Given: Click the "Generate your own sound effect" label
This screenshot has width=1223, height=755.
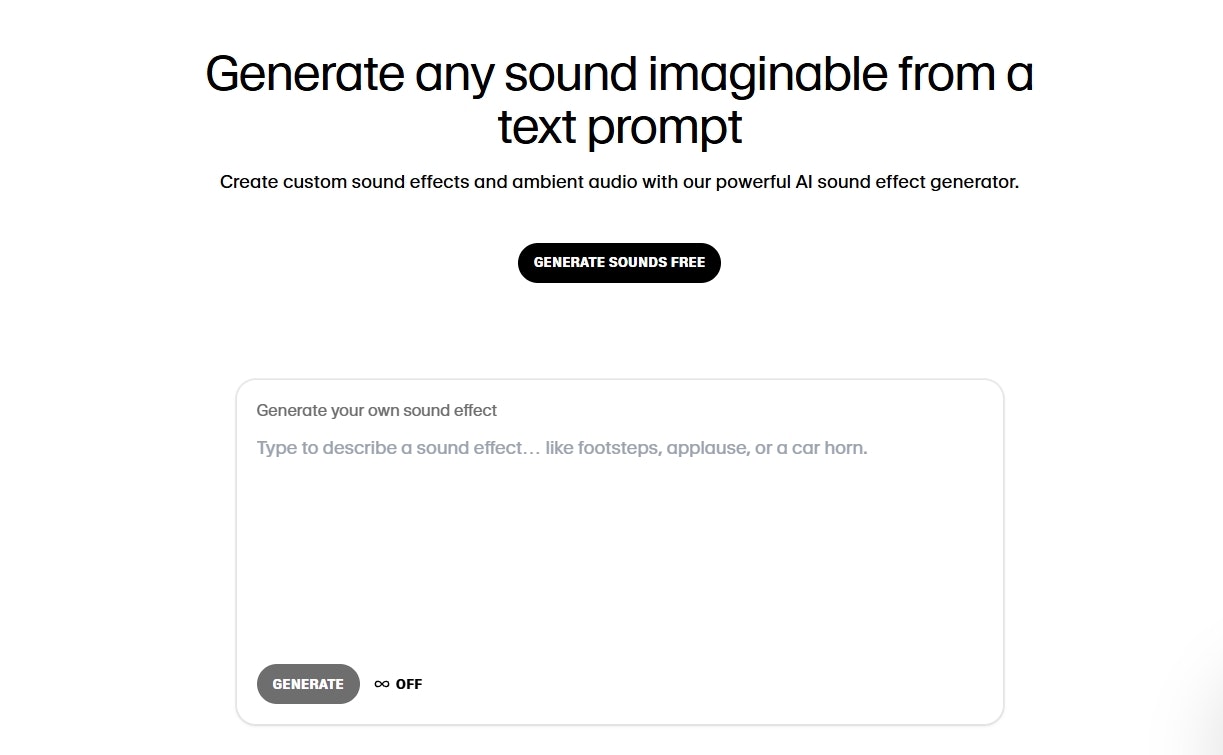Looking at the screenshot, I should click(376, 410).
